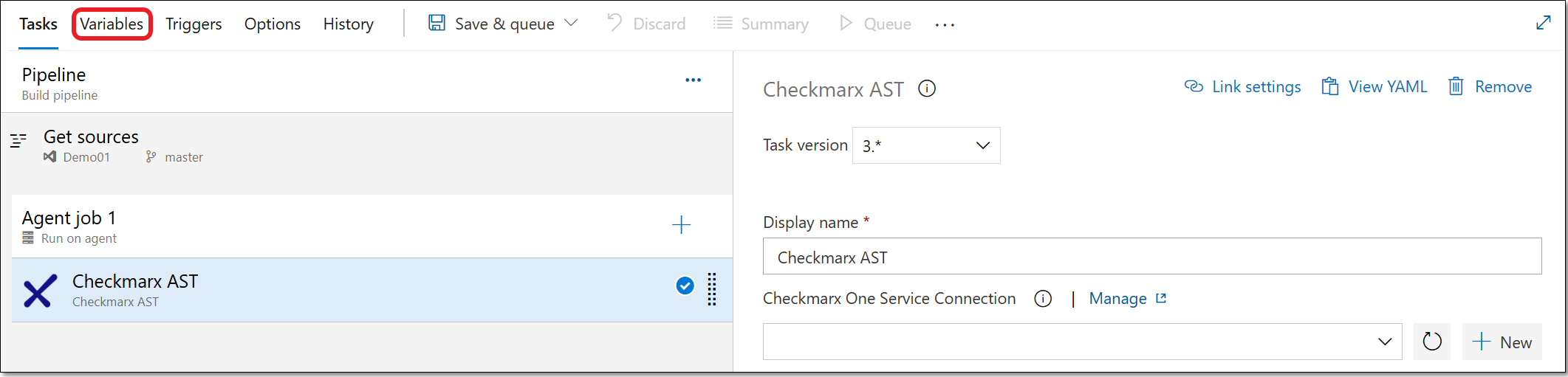Click the Summary list icon

click(723, 23)
